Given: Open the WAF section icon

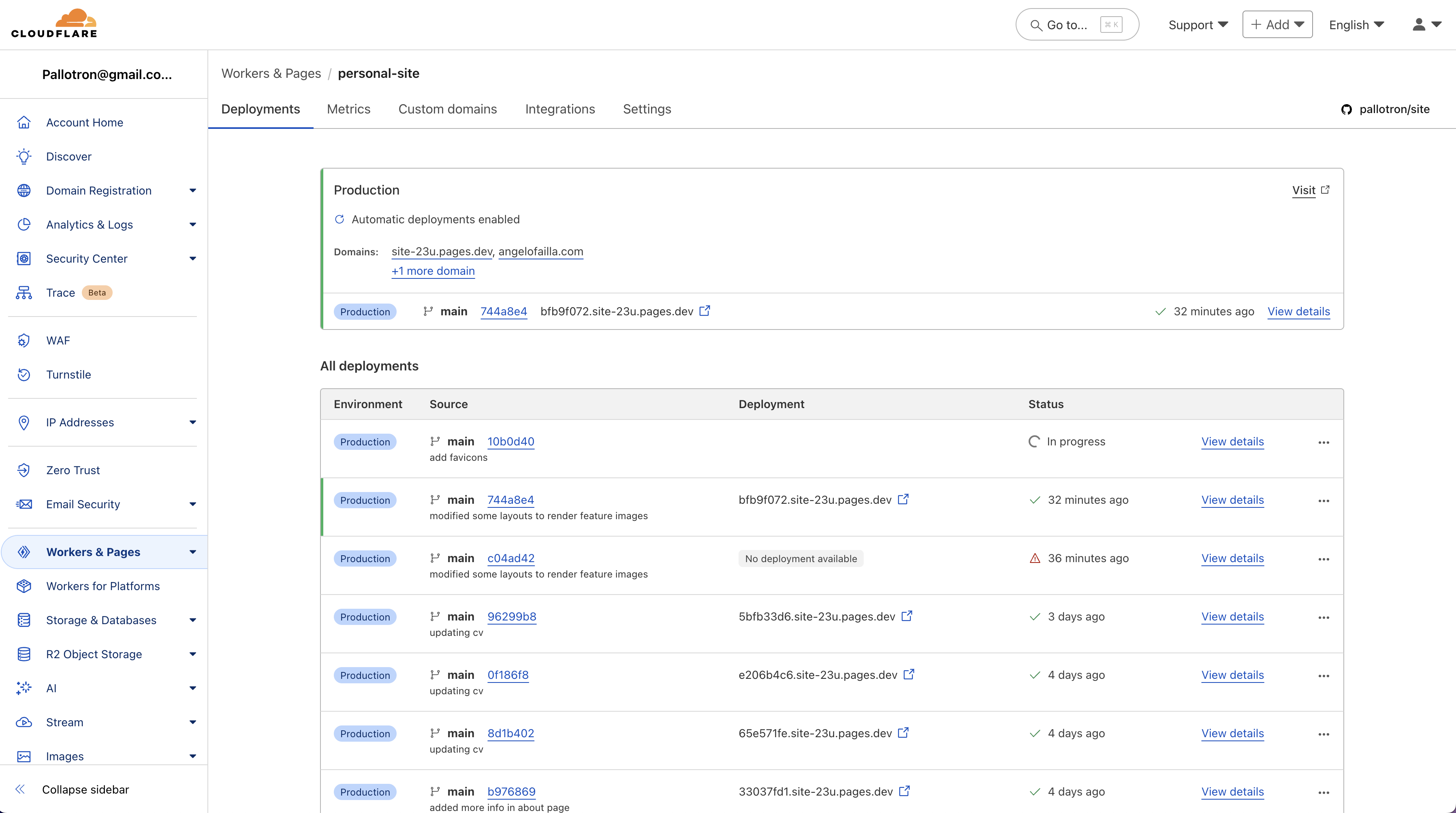Looking at the screenshot, I should click(x=24, y=340).
